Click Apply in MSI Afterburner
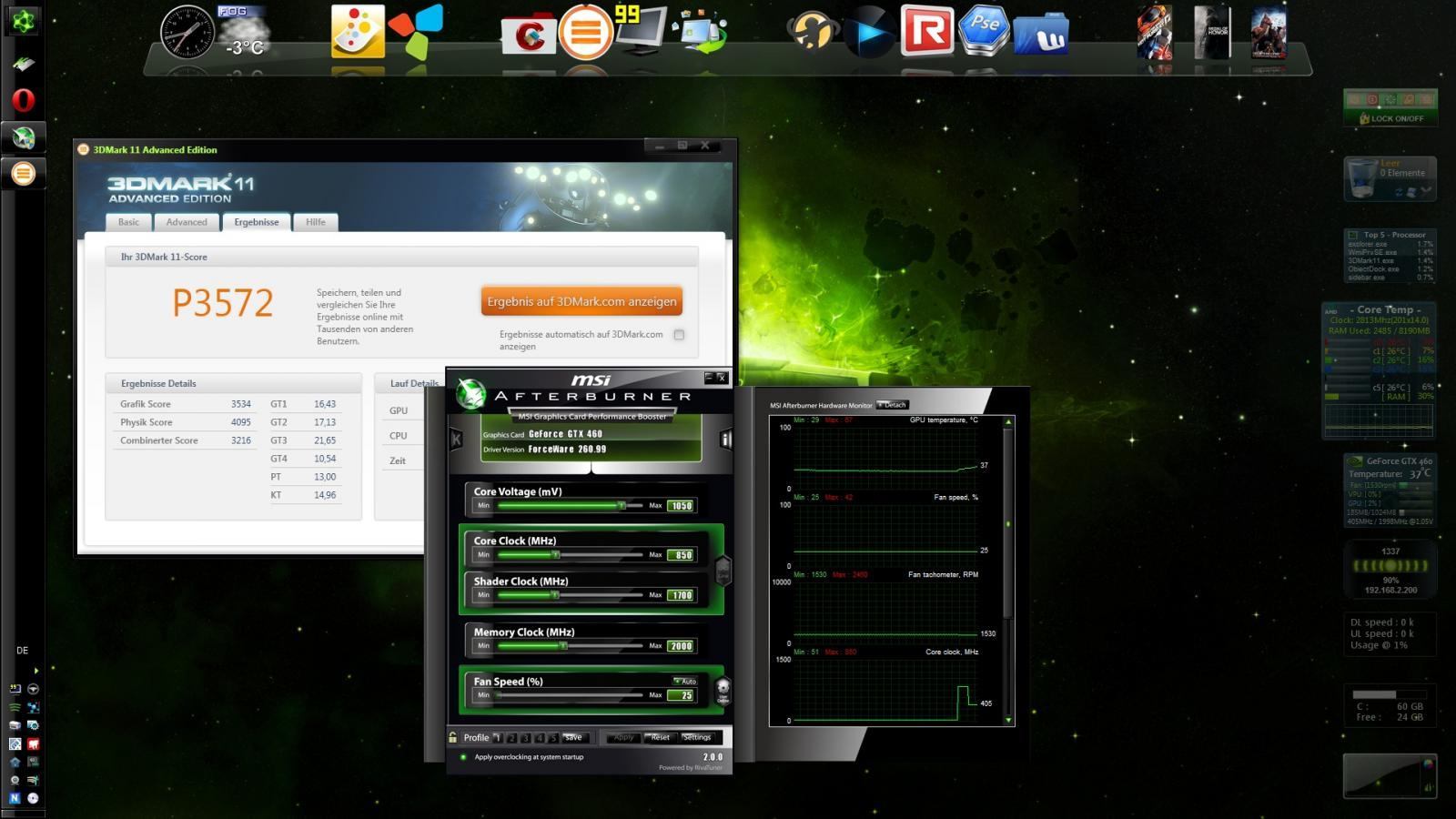This screenshot has height=819, width=1456. point(623,738)
